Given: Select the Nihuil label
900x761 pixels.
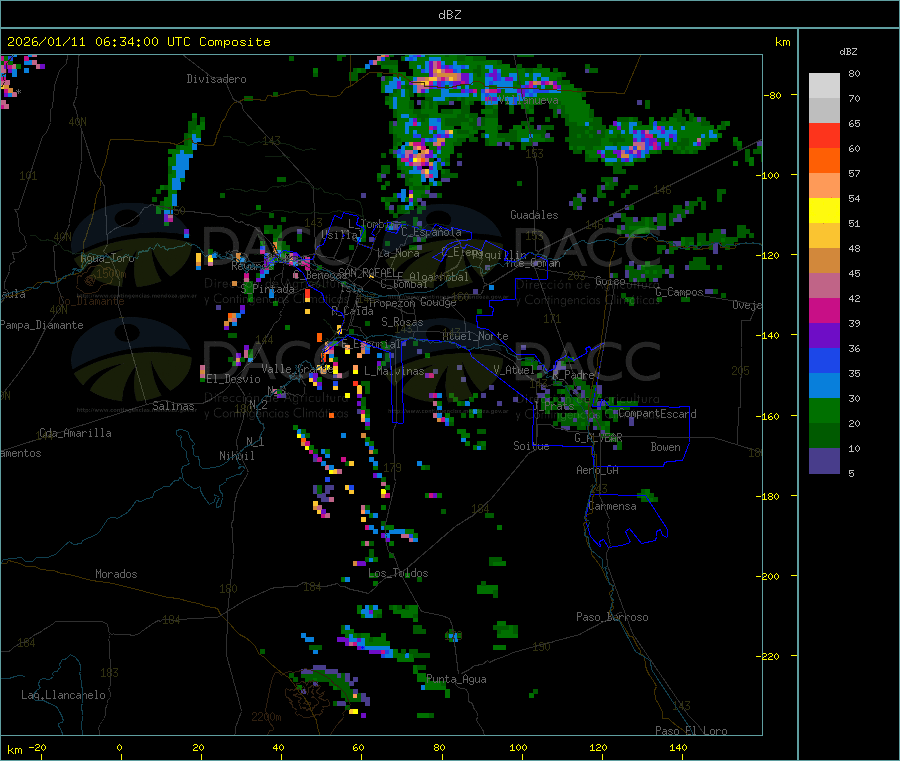Looking at the screenshot, I should click(x=236, y=456).
